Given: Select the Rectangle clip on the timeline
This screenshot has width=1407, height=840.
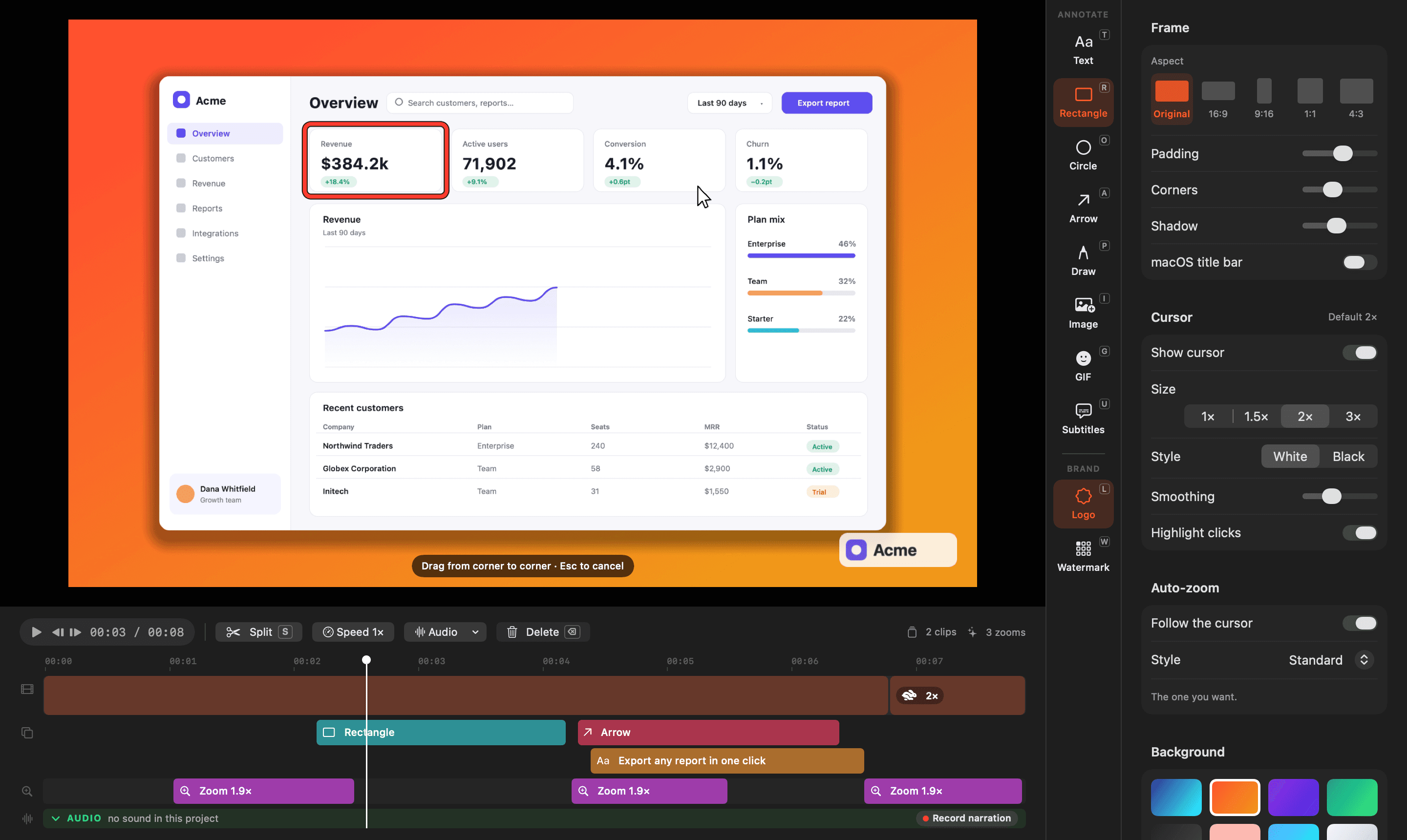Looking at the screenshot, I should click(441, 733).
